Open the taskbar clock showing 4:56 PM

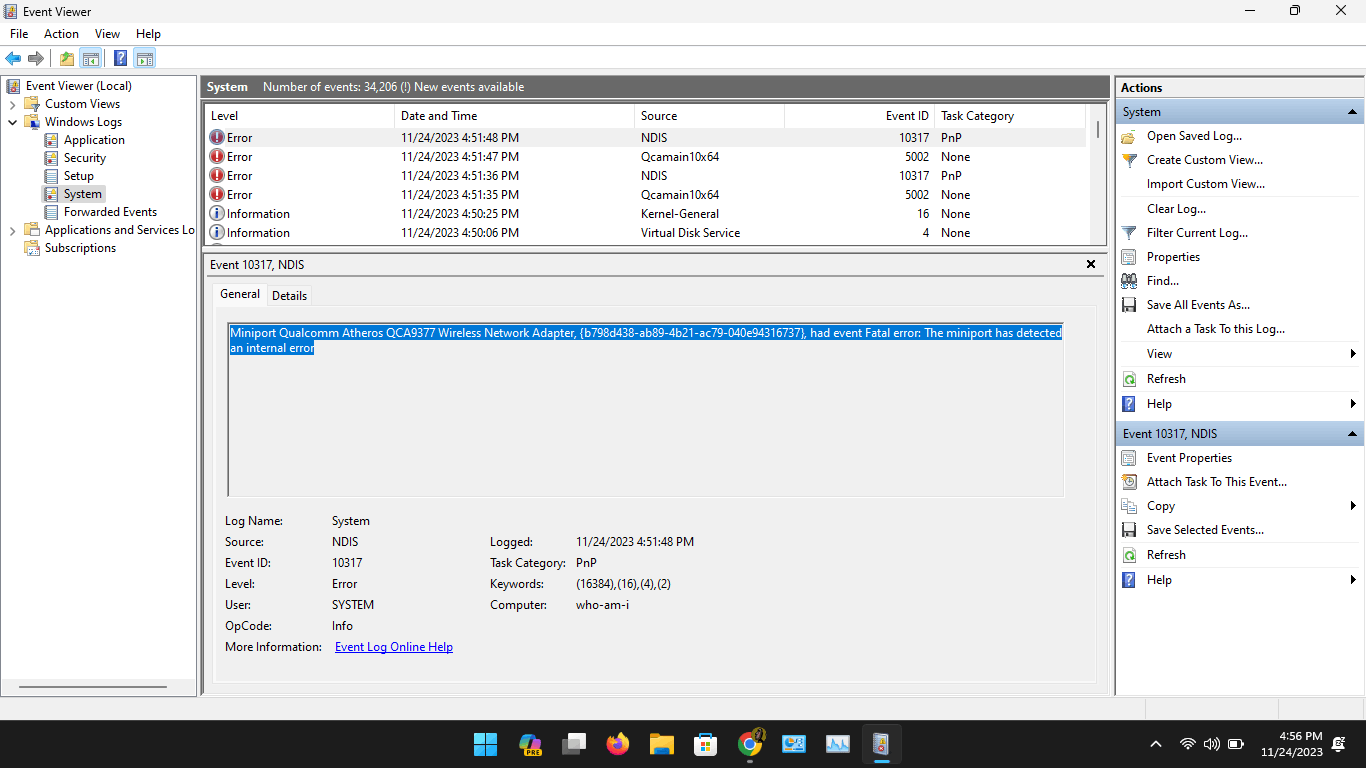pos(1291,744)
